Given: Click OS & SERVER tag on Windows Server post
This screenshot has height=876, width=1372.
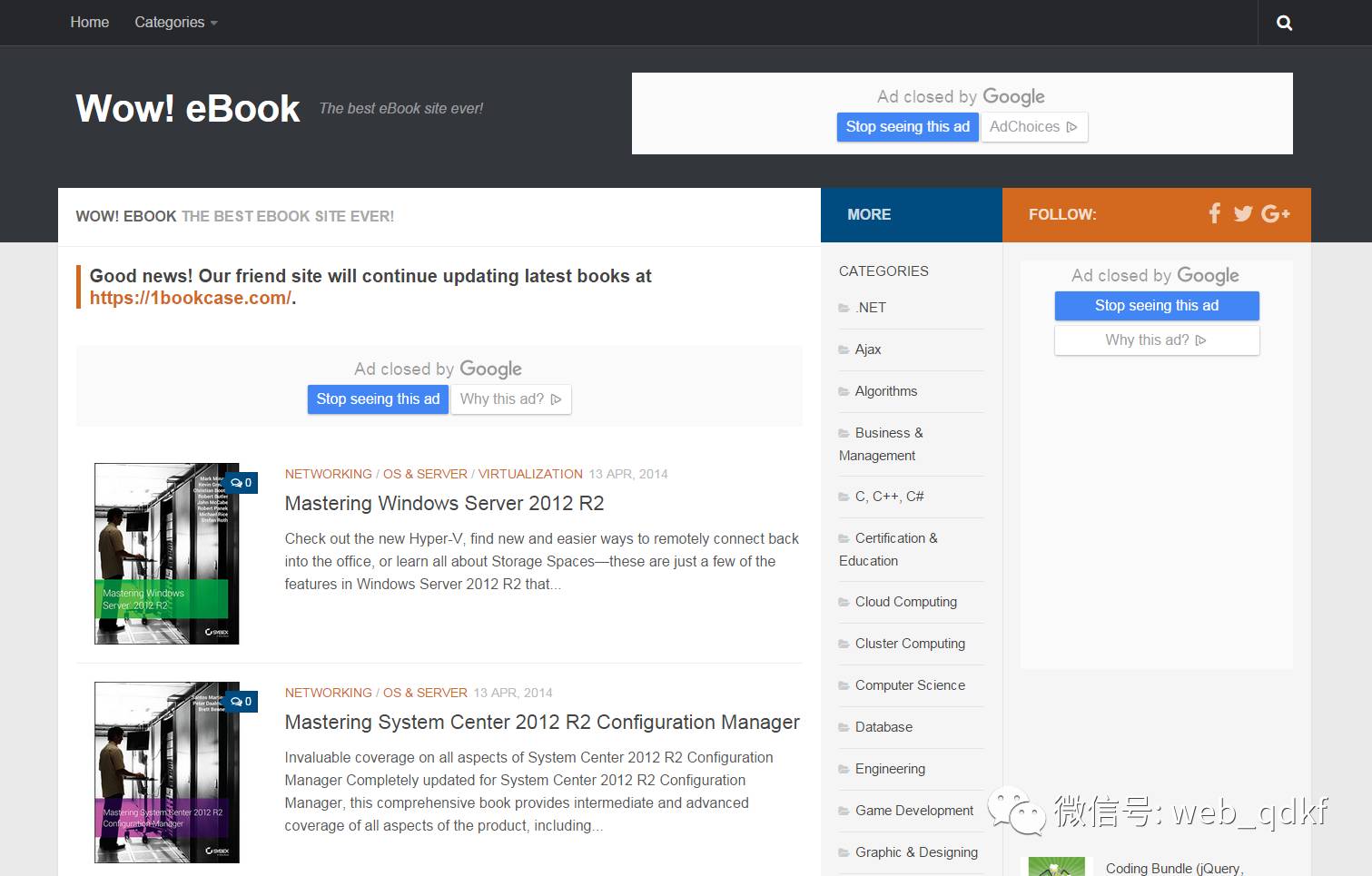Looking at the screenshot, I should click(x=425, y=474).
